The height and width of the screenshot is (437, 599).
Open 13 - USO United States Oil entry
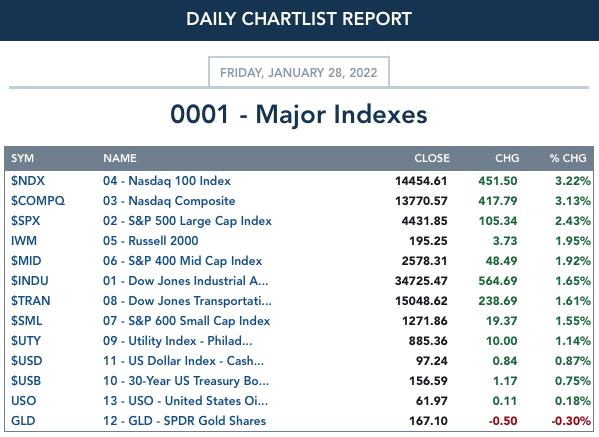pyautogui.click(x=186, y=401)
